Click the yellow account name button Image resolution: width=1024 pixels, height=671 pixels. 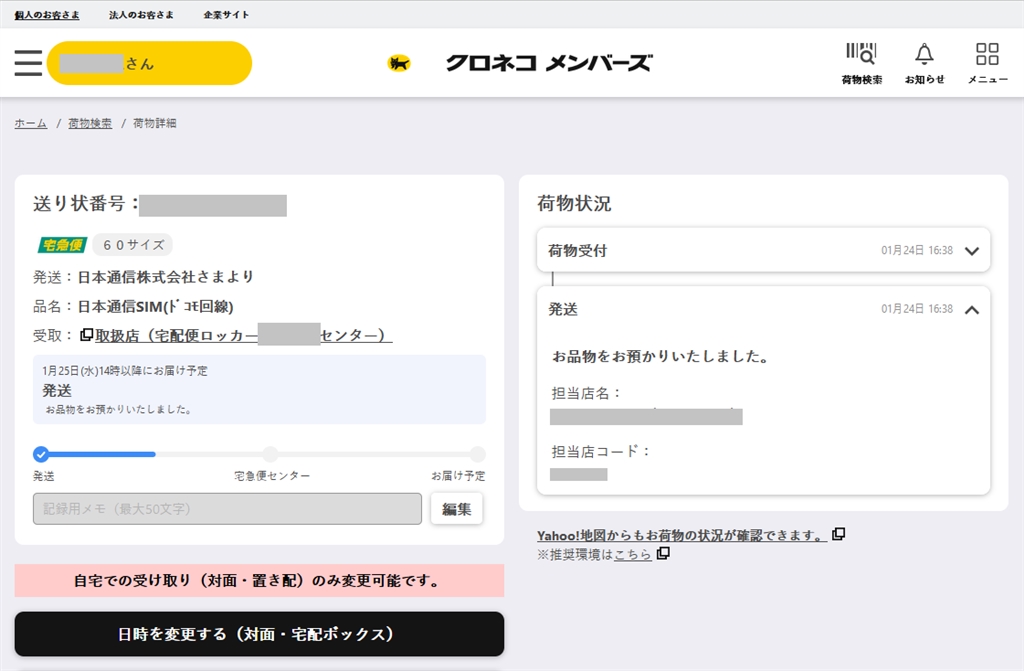150,63
